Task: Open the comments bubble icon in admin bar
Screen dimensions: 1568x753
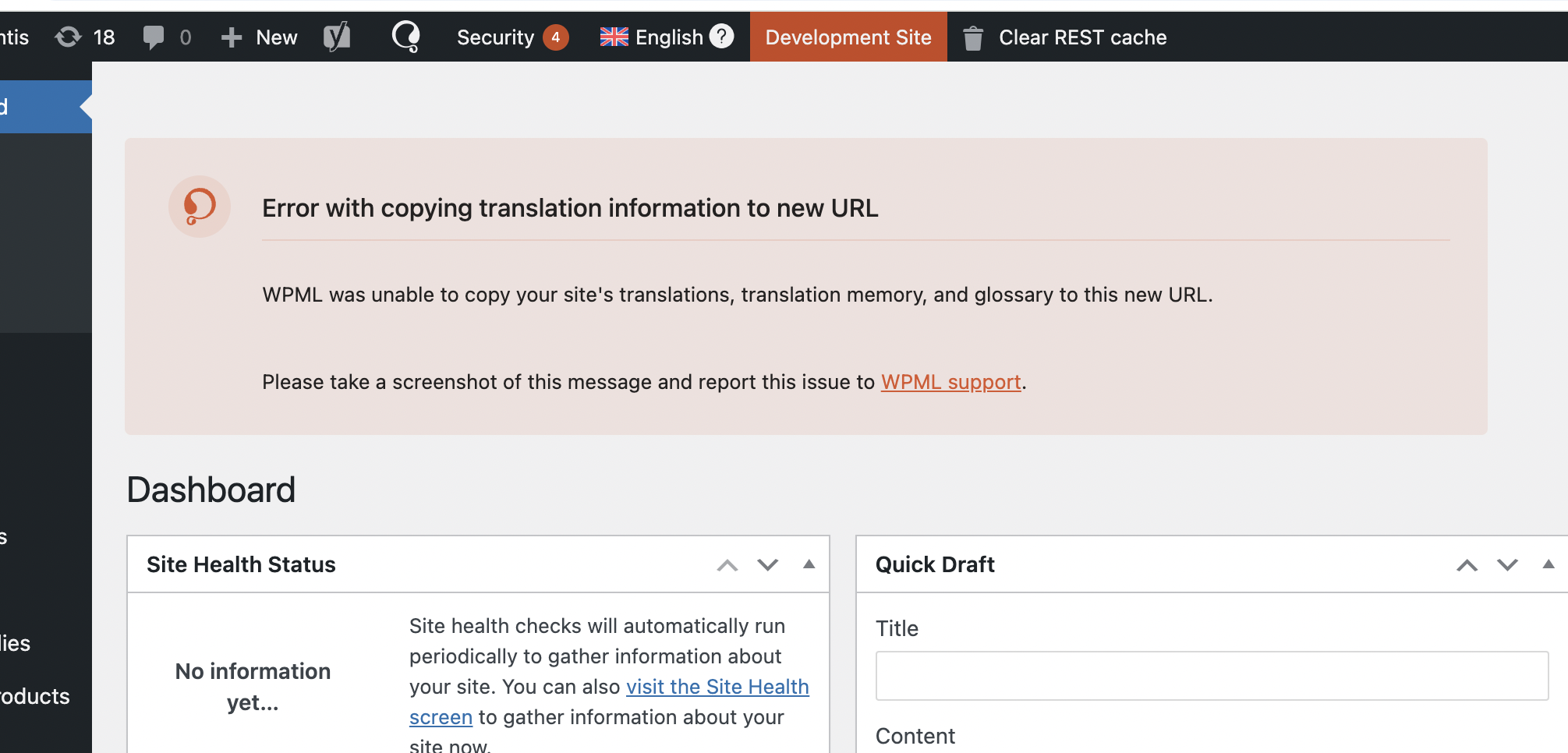Action: pyautogui.click(x=154, y=37)
